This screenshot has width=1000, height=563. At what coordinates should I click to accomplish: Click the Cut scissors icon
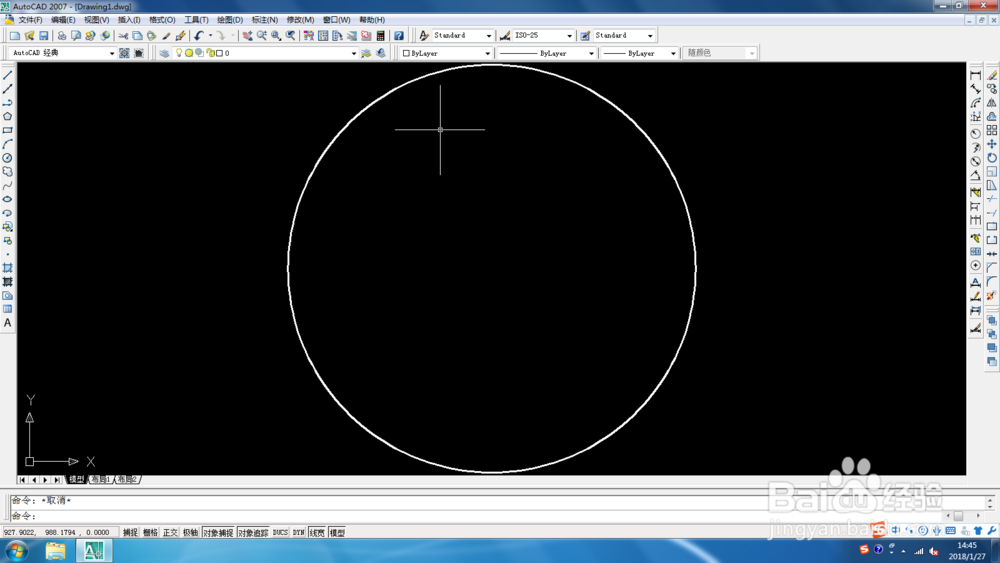click(123, 36)
